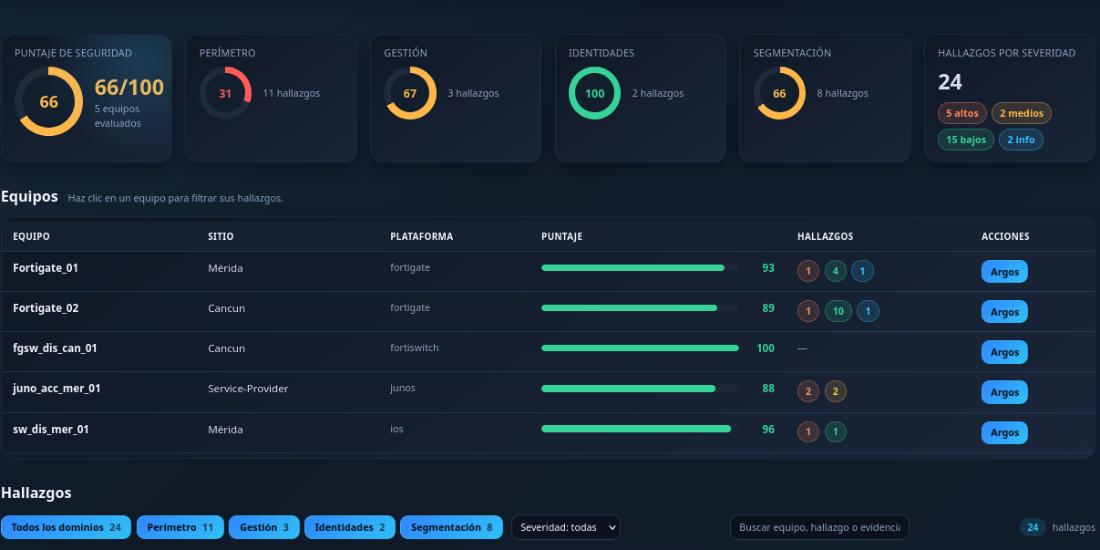The image size is (1100, 550).
Task: Click the junos platform cell
Action: pyautogui.click(x=403, y=388)
